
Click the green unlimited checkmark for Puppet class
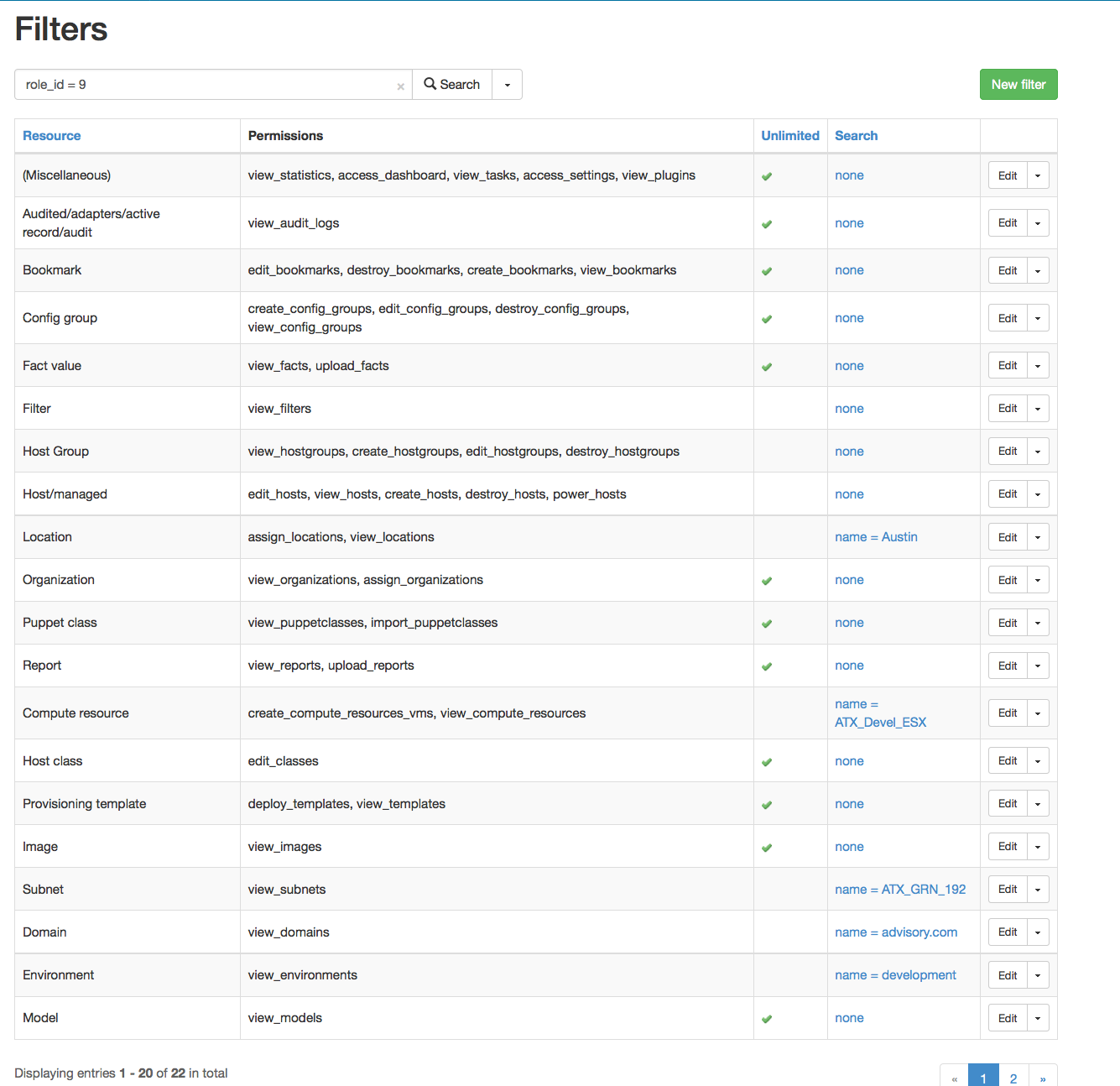(x=767, y=624)
